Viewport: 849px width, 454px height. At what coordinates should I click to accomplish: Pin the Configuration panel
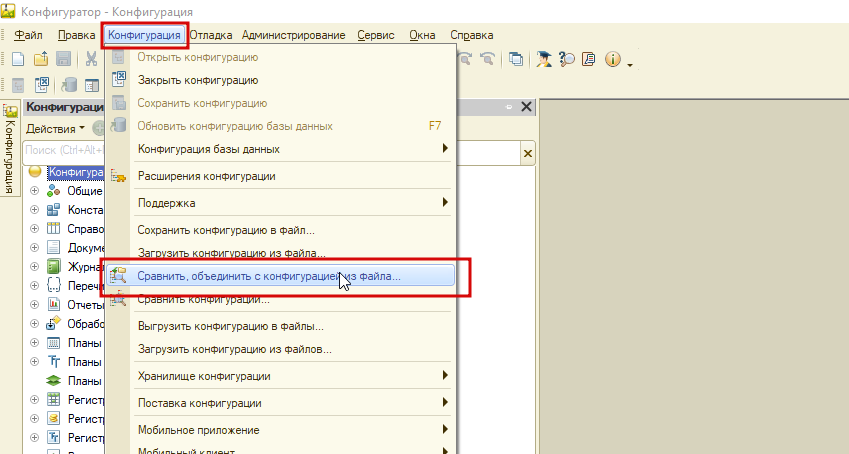click(x=508, y=107)
